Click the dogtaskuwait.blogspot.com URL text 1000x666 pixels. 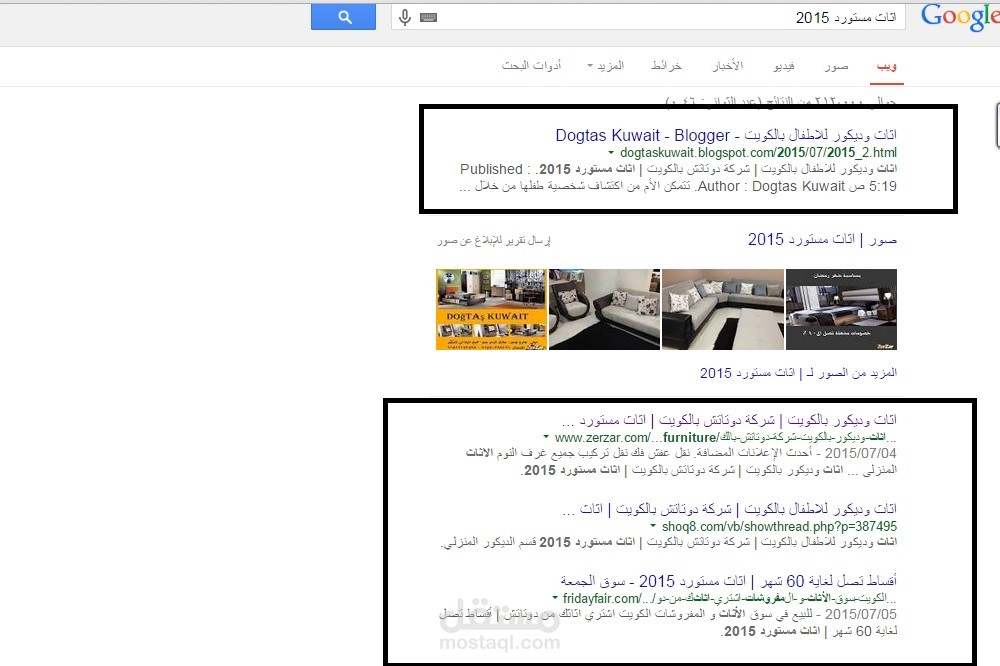click(x=758, y=153)
